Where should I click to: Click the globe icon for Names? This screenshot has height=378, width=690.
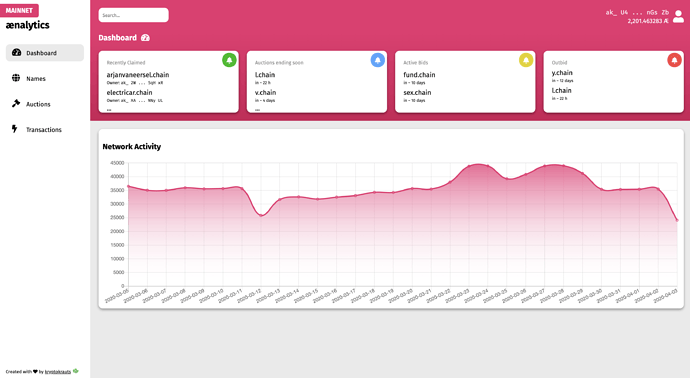point(16,78)
